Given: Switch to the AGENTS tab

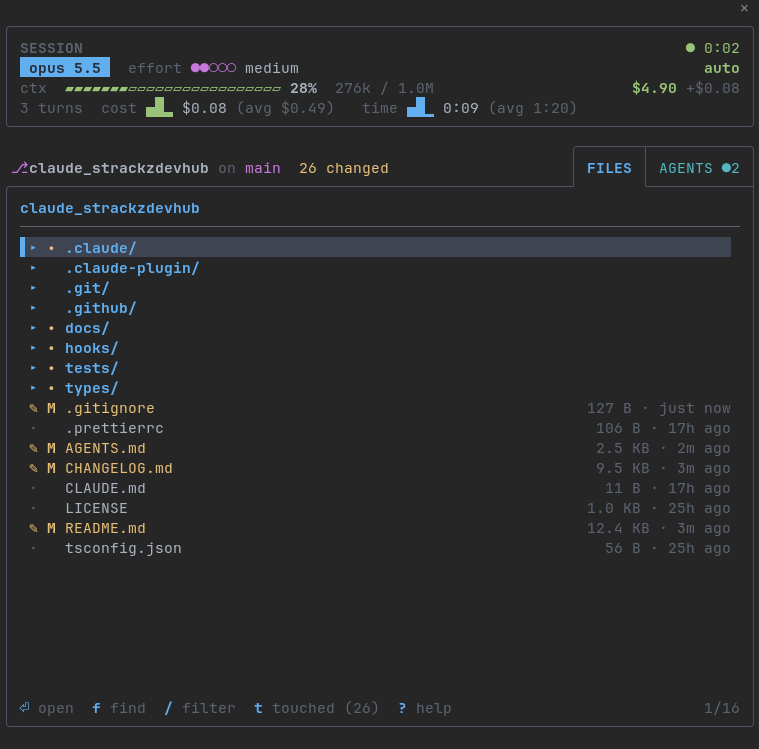Looking at the screenshot, I should (x=699, y=168).
